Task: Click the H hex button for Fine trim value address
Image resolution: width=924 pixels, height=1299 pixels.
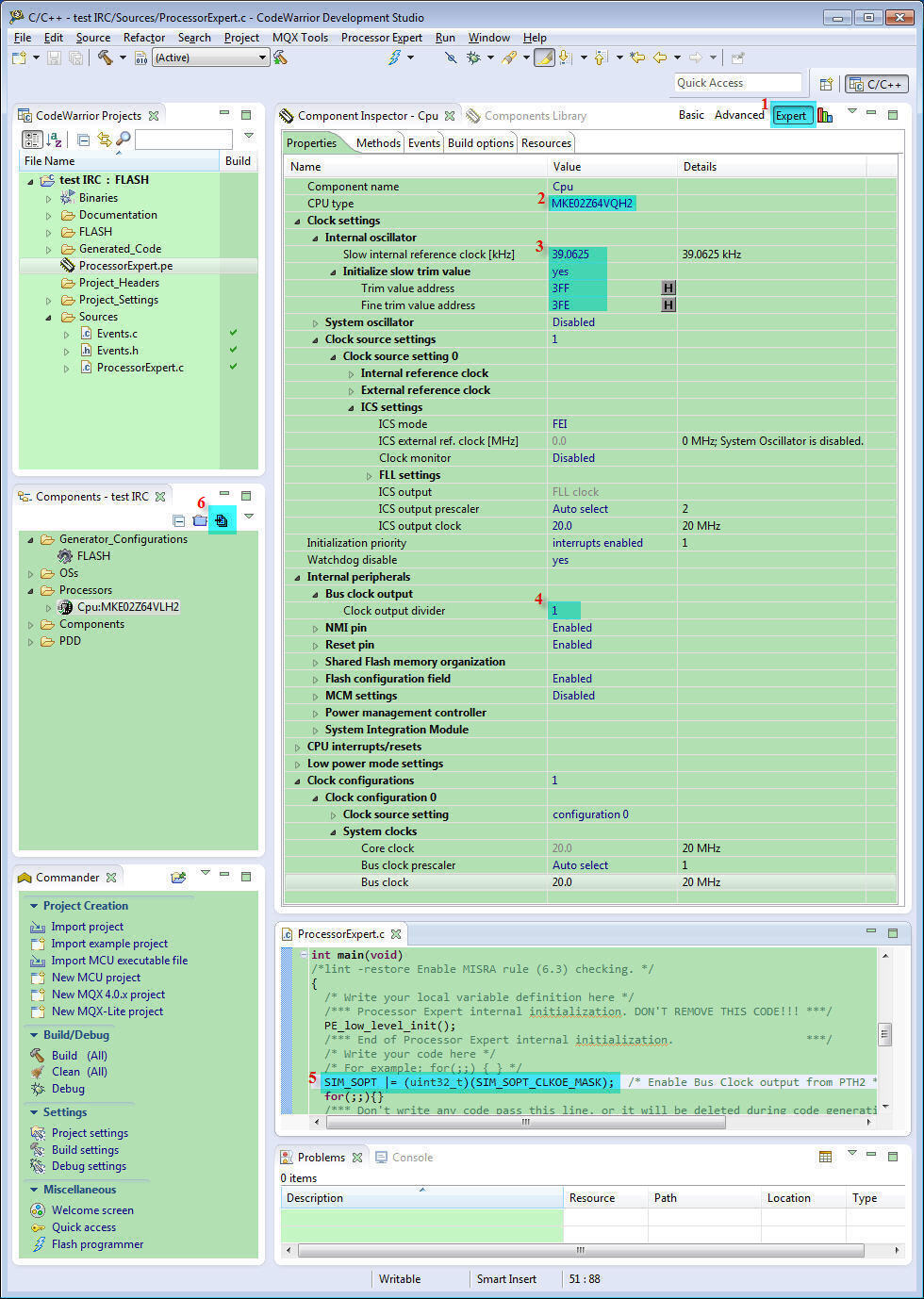Action: [x=668, y=305]
